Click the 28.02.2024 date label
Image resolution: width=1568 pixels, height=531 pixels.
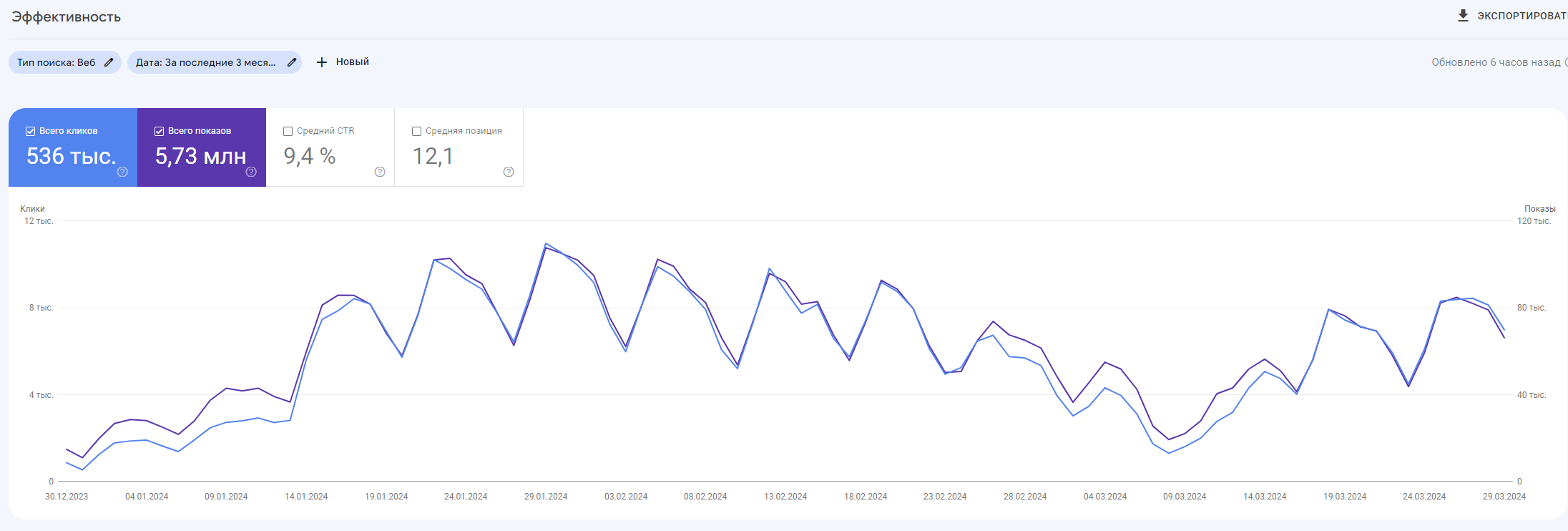(x=1025, y=497)
